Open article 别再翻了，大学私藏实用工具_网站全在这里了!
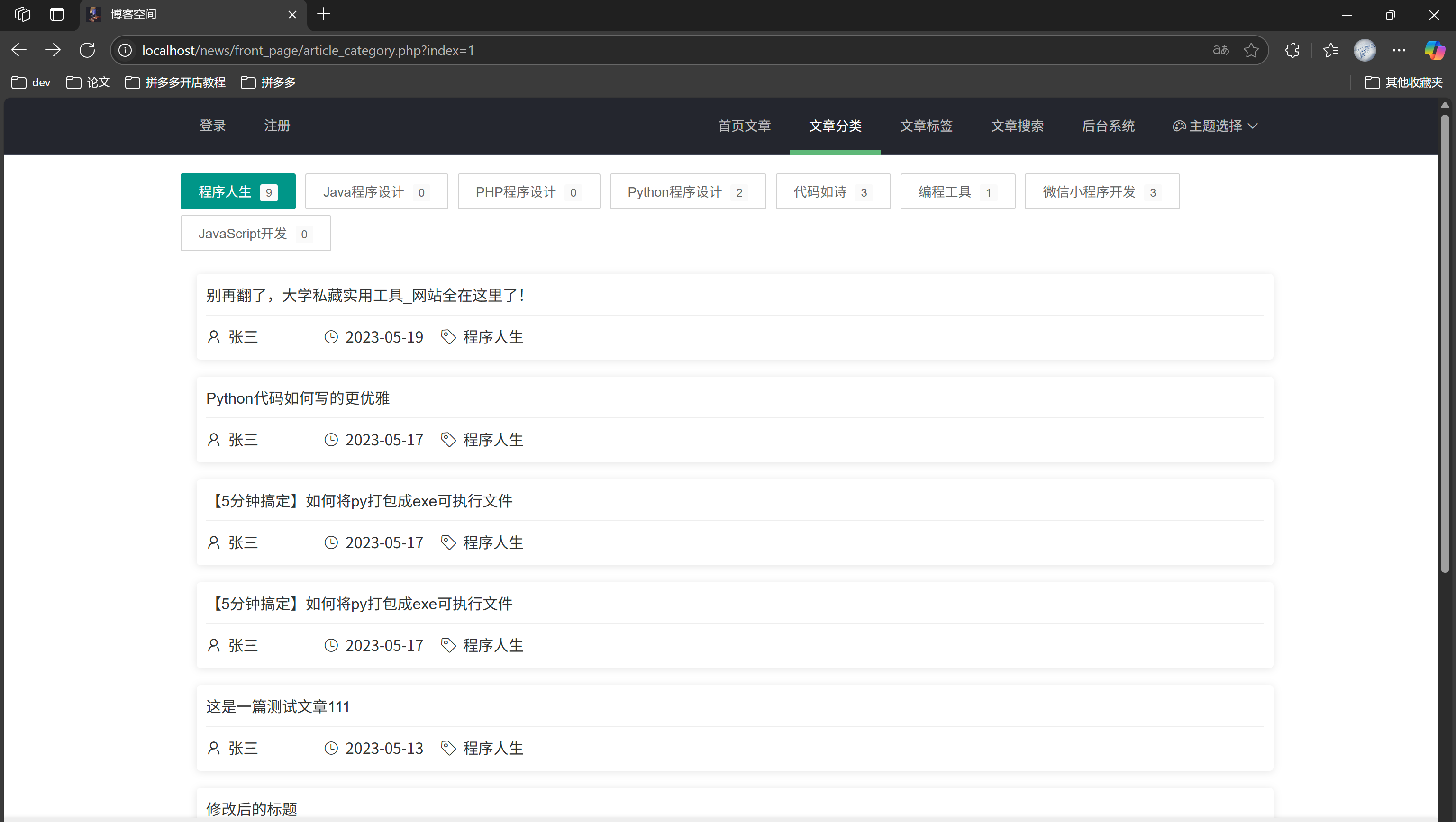 click(x=366, y=296)
